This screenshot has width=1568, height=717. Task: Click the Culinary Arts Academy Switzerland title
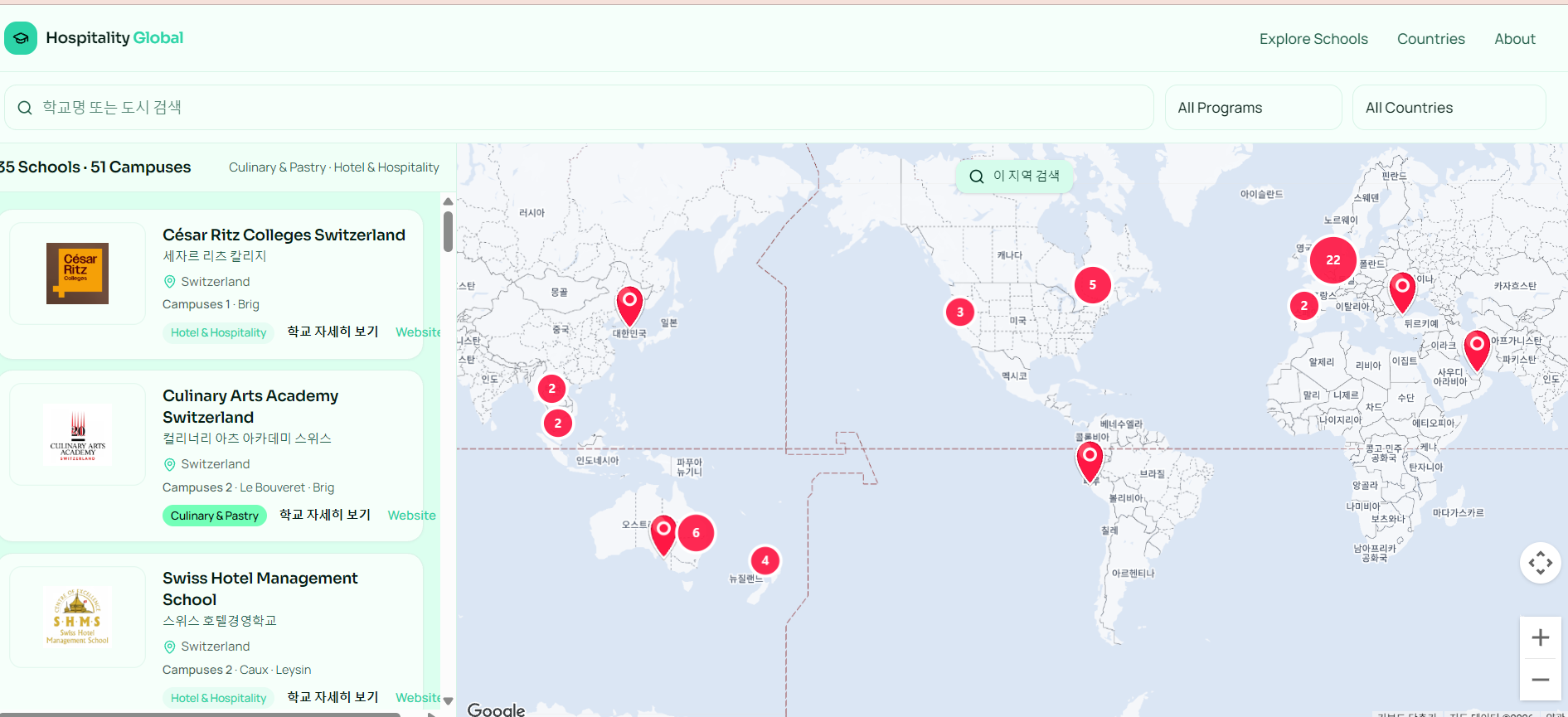click(x=250, y=406)
